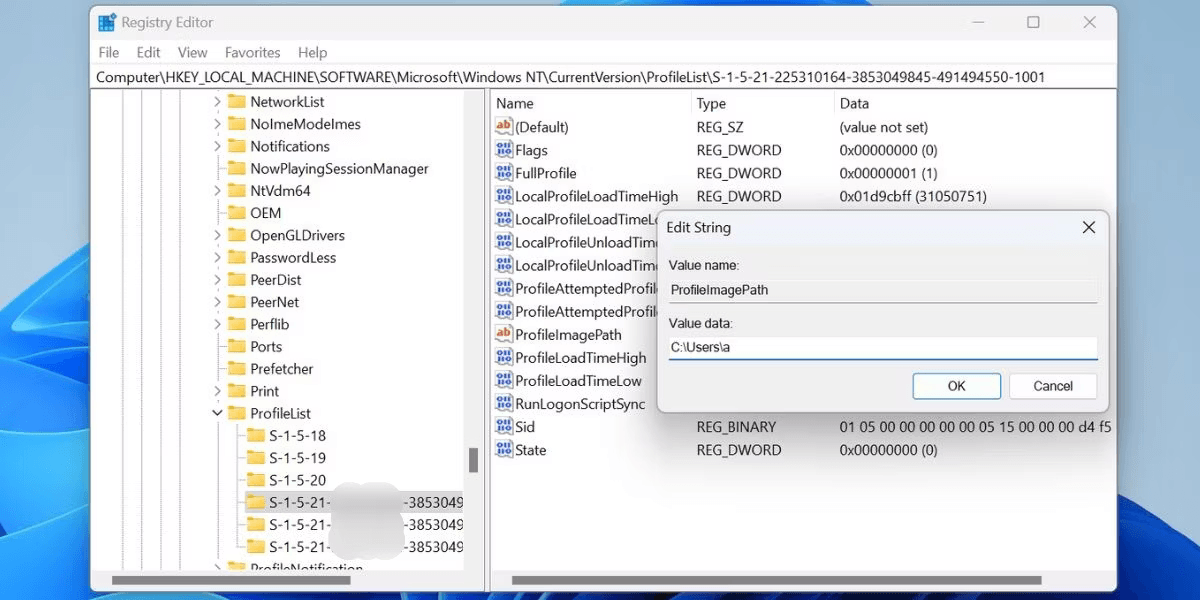Expand the Print tree node
This screenshot has width=1200, height=600.
point(217,390)
